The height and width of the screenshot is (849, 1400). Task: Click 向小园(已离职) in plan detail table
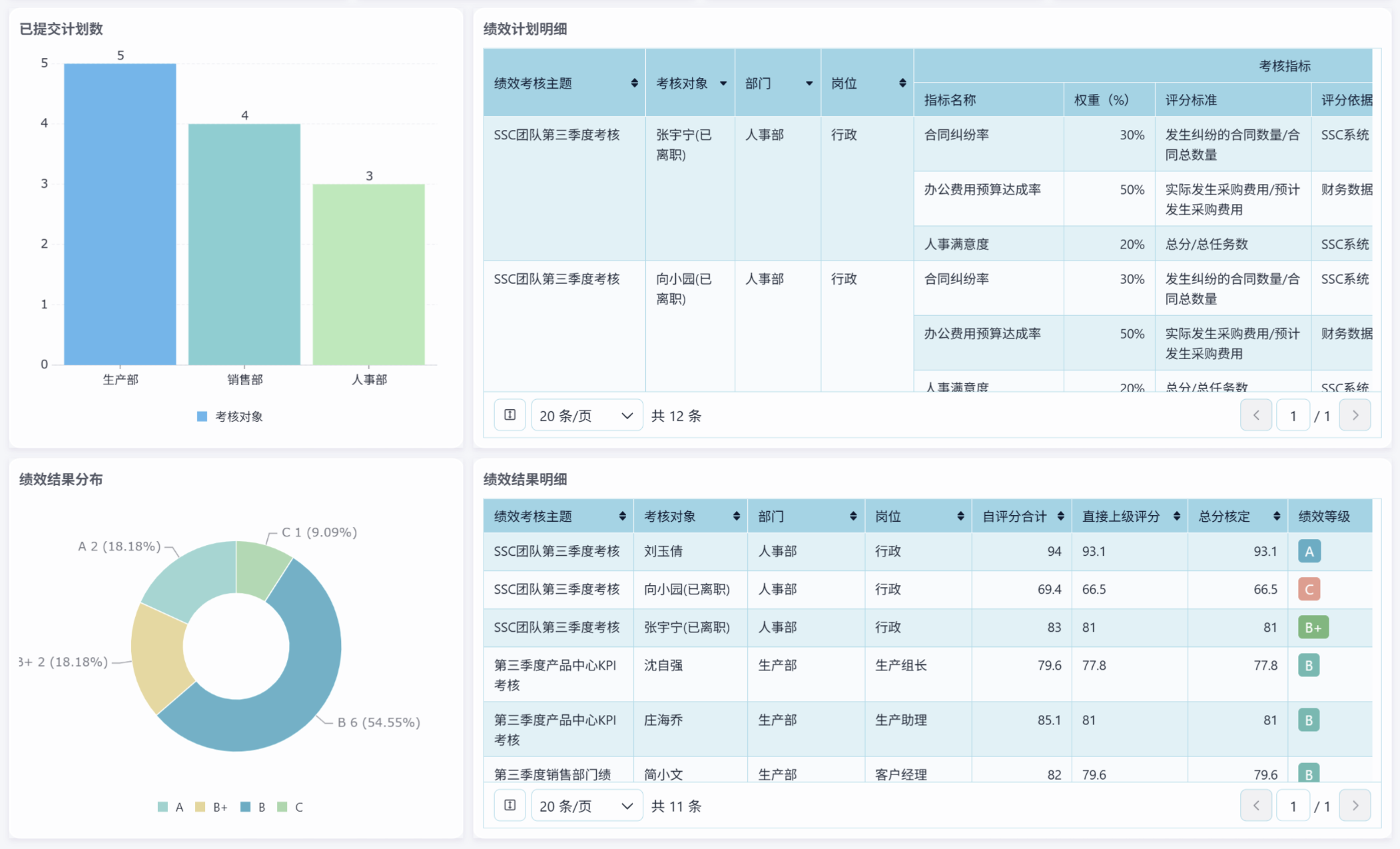(x=684, y=289)
